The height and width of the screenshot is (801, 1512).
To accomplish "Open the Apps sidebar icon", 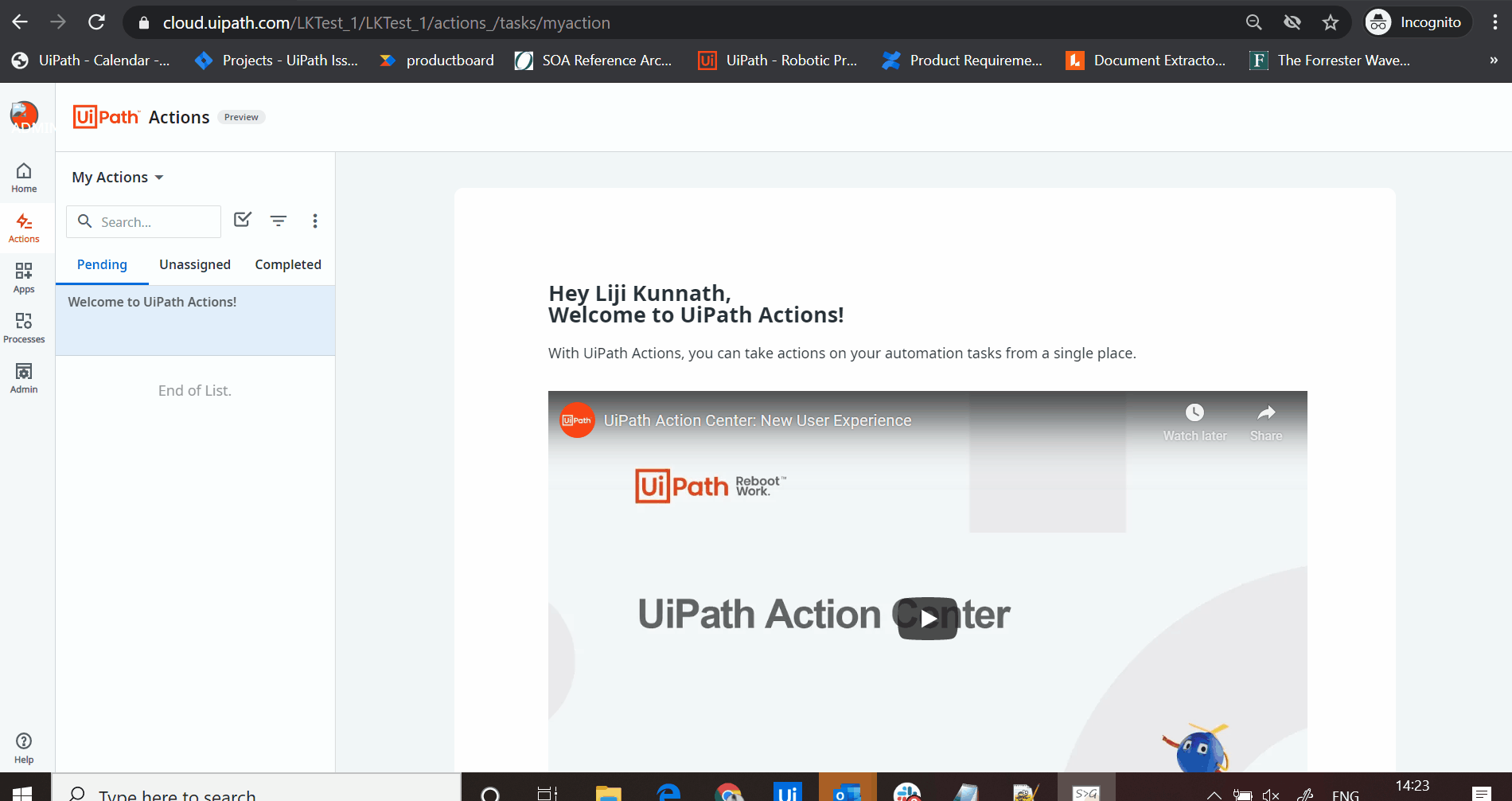I will (x=24, y=278).
